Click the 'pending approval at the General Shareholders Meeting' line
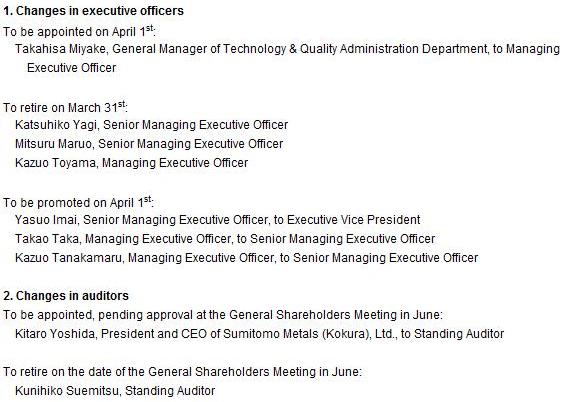563x402 pixels. (x=223, y=315)
